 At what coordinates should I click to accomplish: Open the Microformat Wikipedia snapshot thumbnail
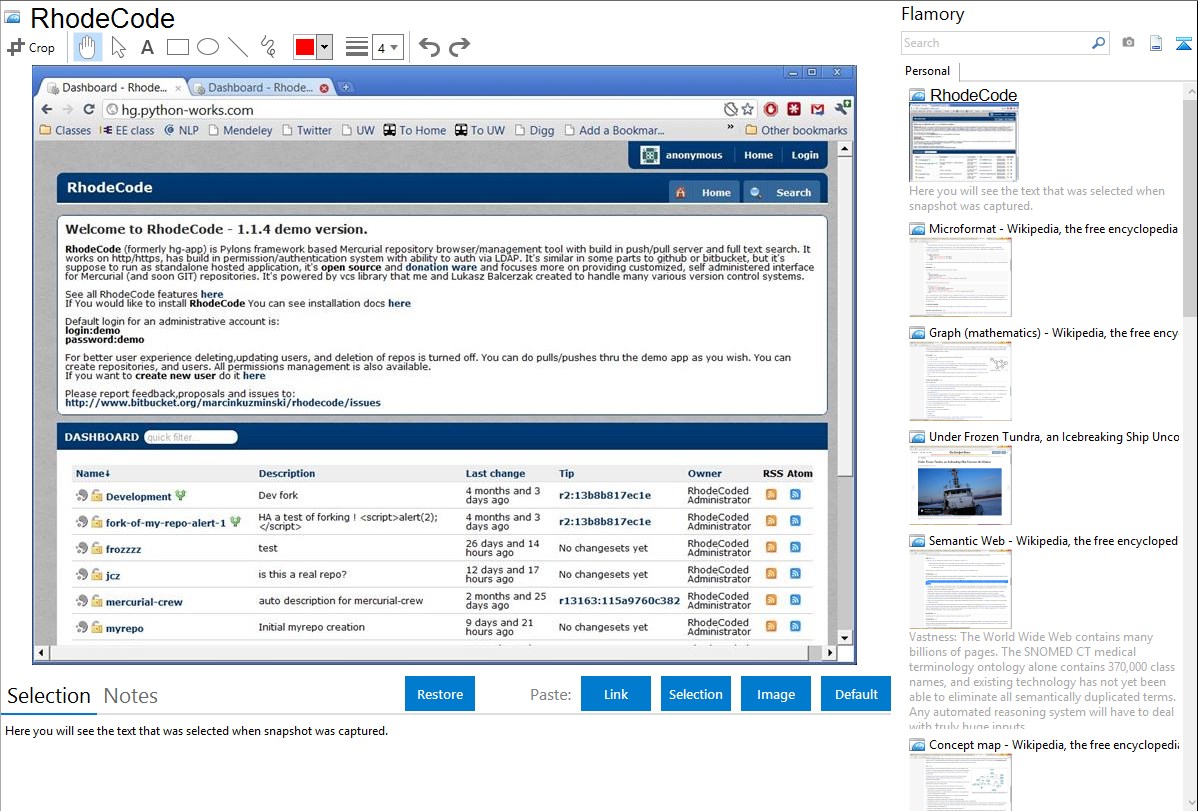(960, 277)
